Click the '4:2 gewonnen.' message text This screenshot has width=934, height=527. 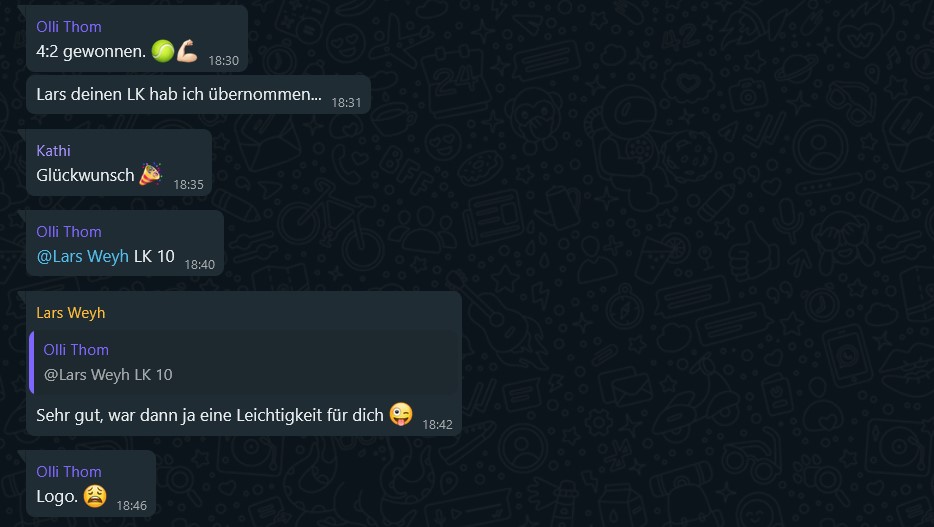[x=91, y=51]
